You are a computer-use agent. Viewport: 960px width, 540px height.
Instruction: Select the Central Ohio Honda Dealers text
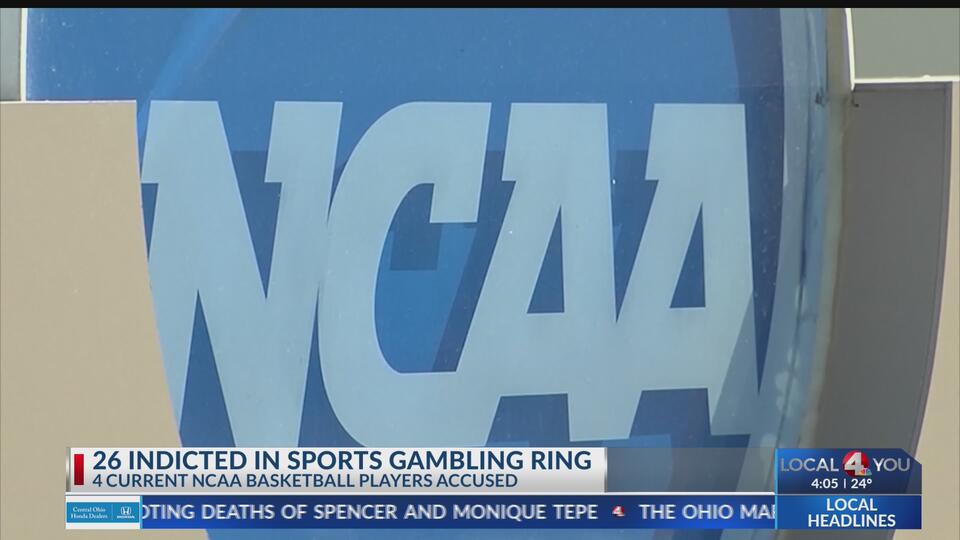pyautogui.click(x=89, y=512)
